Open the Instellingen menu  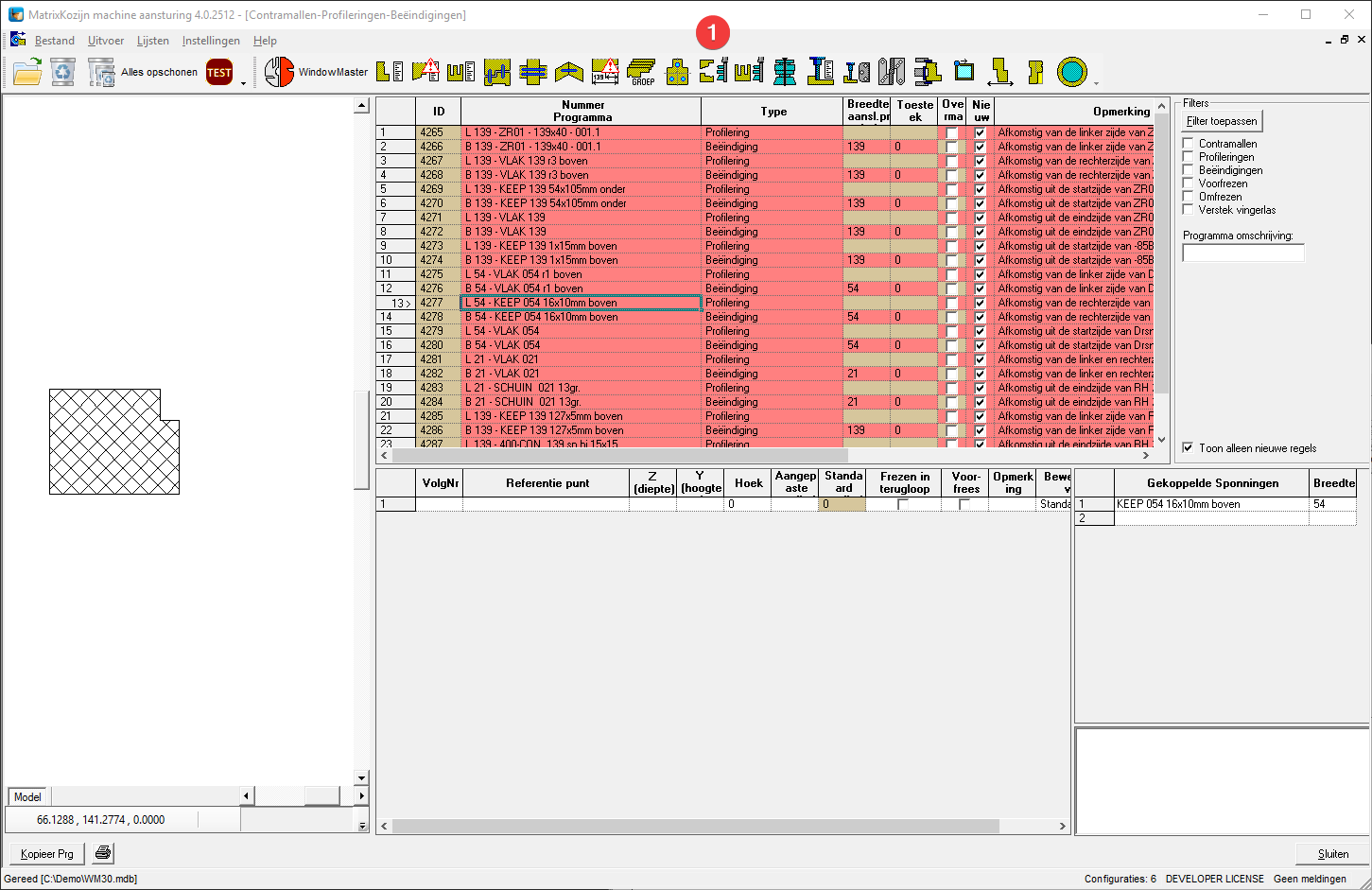(x=211, y=41)
